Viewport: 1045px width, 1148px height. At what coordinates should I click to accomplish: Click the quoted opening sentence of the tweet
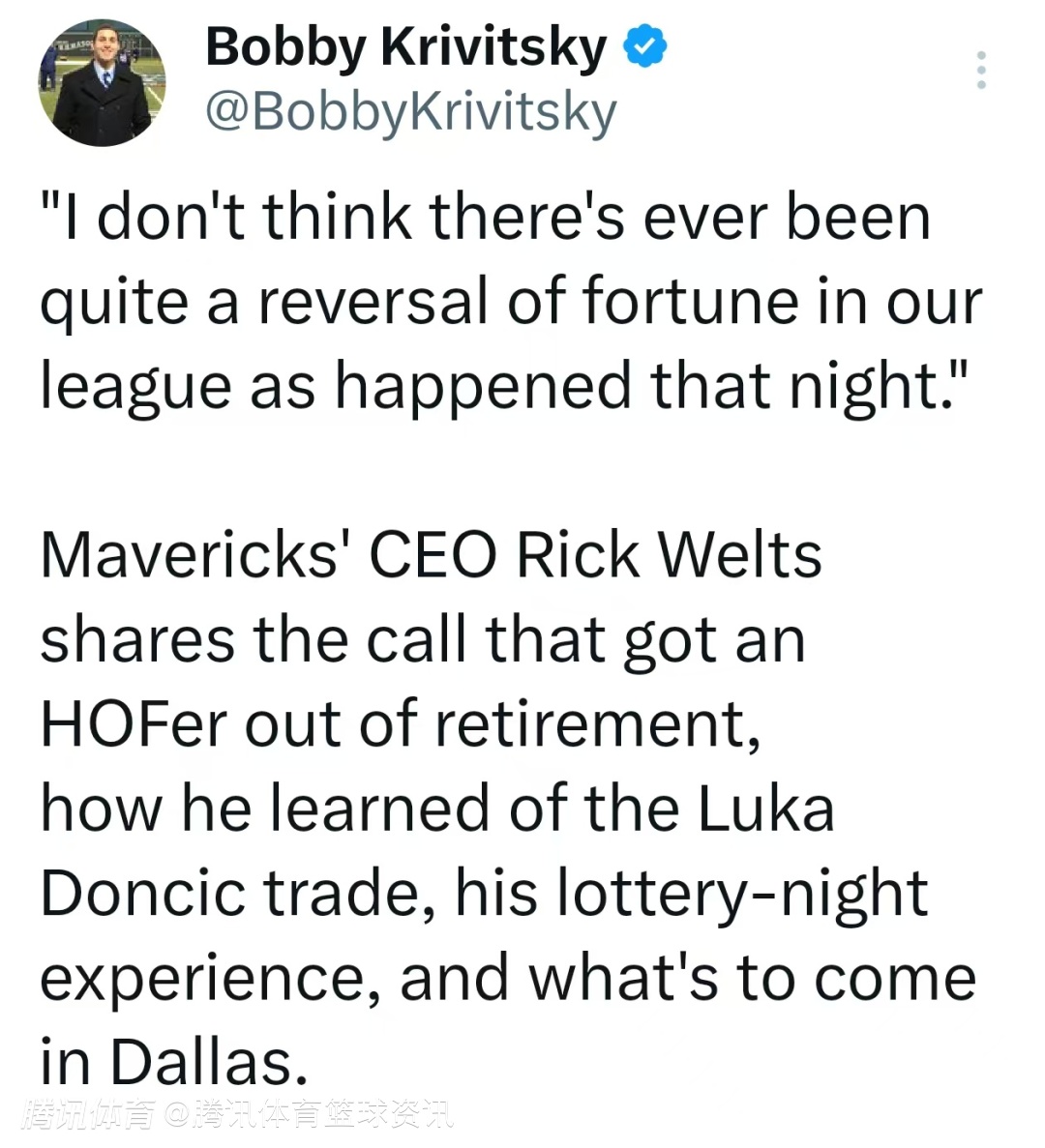[510, 301]
